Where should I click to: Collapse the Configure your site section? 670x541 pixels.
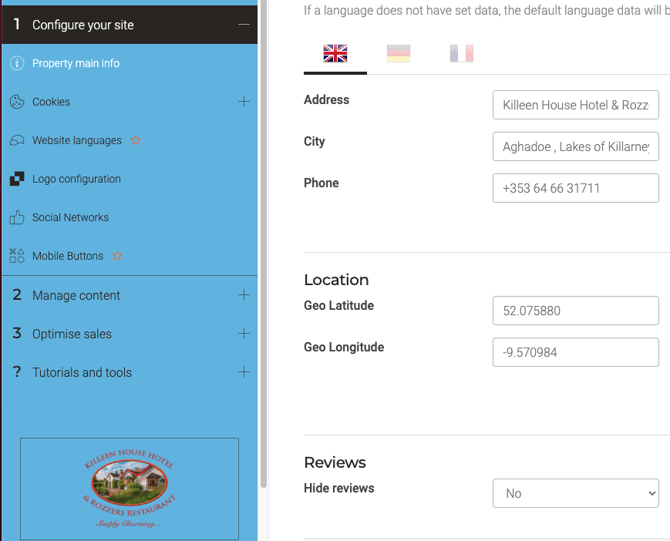(x=244, y=25)
